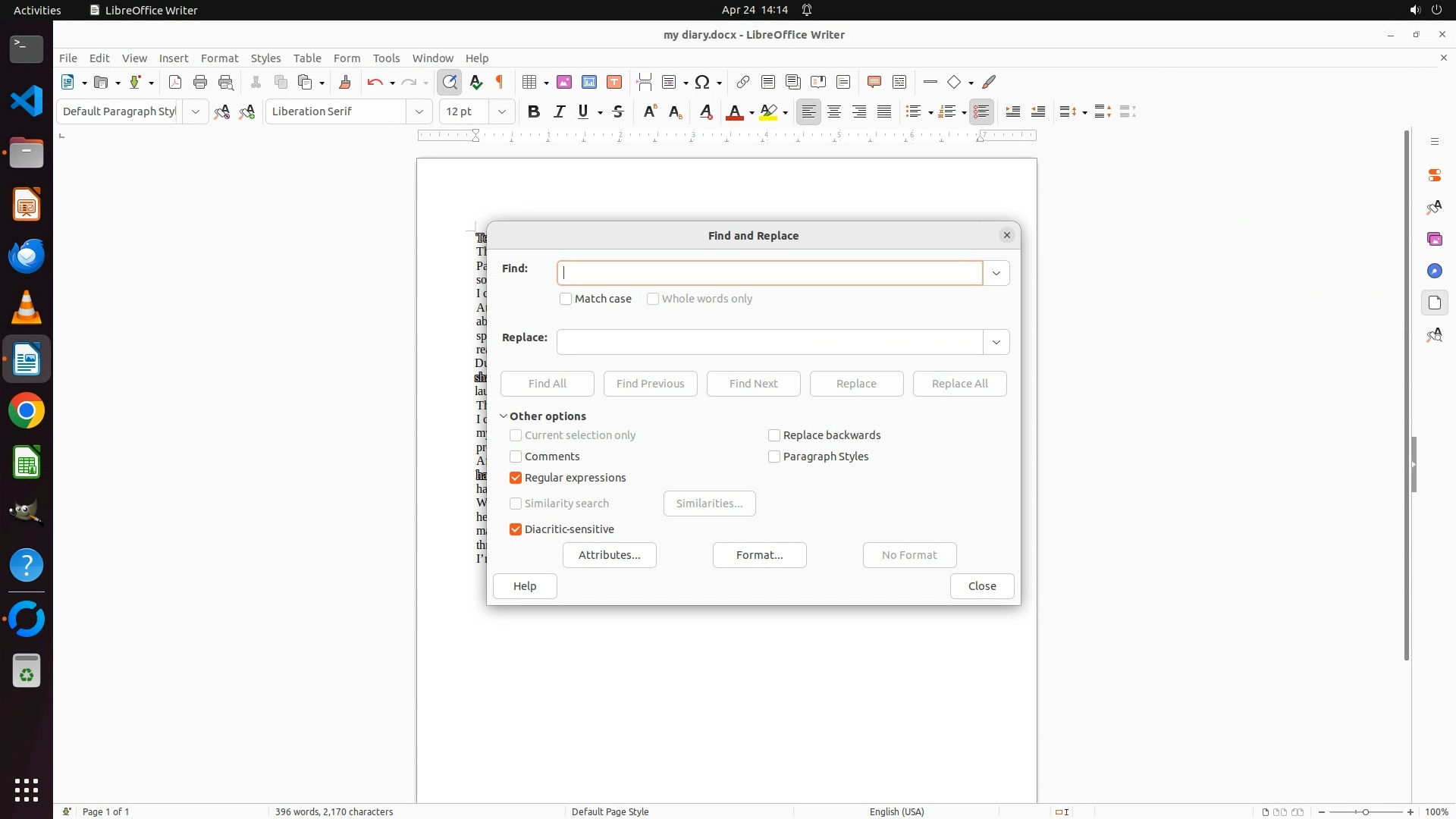The width and height of the screenshot is (1456, 819).
Task: Click the Insert Hyperlink toolbar icon
Action: point(743,82)
